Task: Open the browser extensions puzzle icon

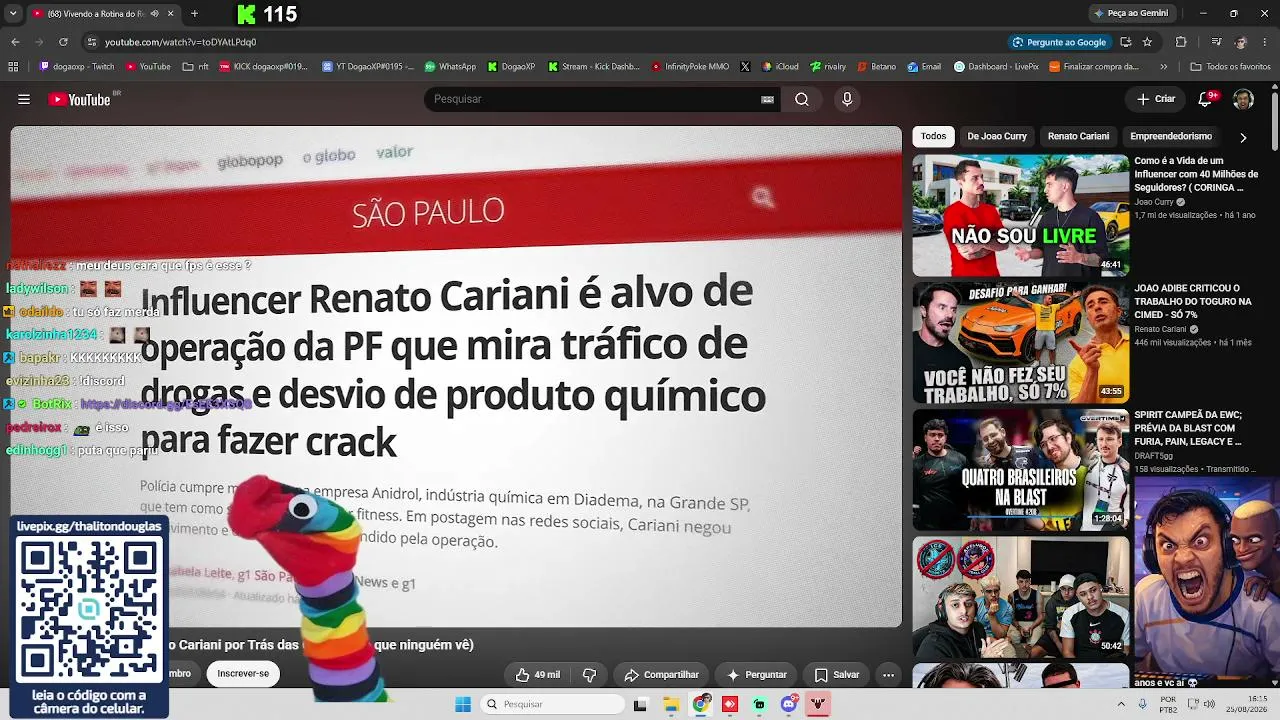Action: (x=1181, y=42)
